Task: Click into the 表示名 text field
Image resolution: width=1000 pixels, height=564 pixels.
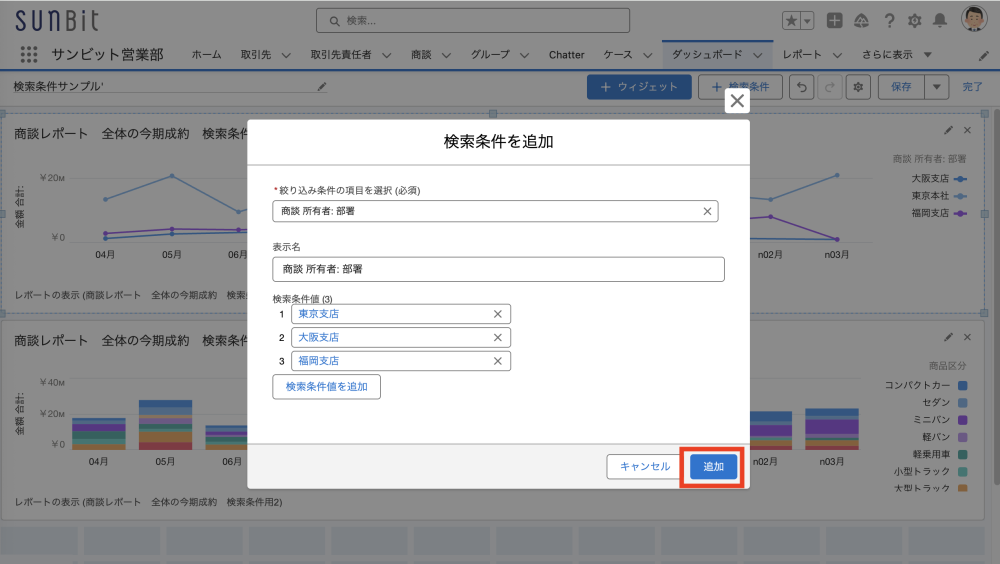Action: pyautogui.click(x=498, y=269)
